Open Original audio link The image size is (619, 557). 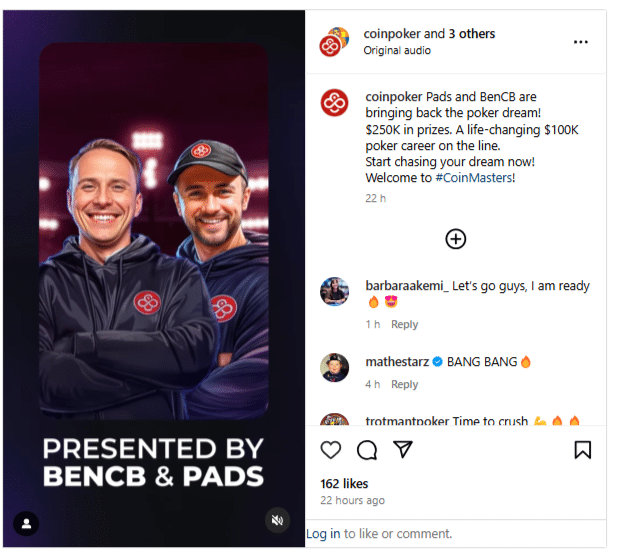[x=397, y=51]
